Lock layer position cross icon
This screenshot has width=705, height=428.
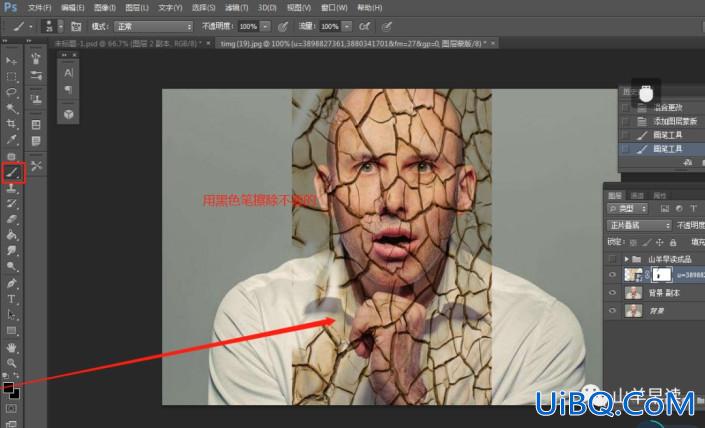coord(660,242)
